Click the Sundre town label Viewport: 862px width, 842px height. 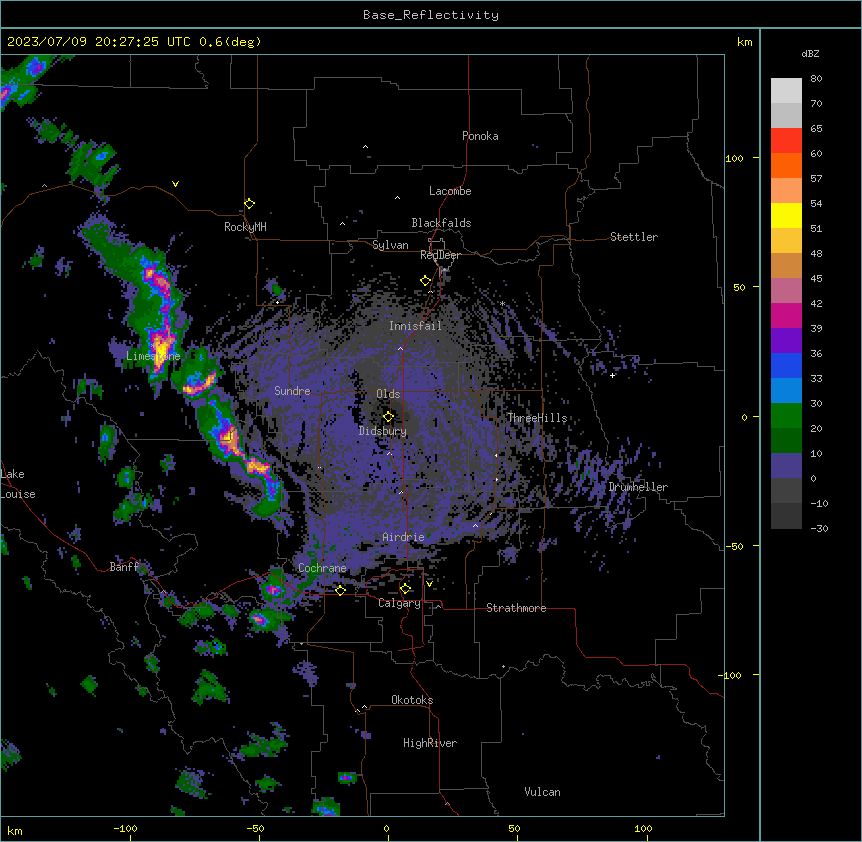coord(292,391)
